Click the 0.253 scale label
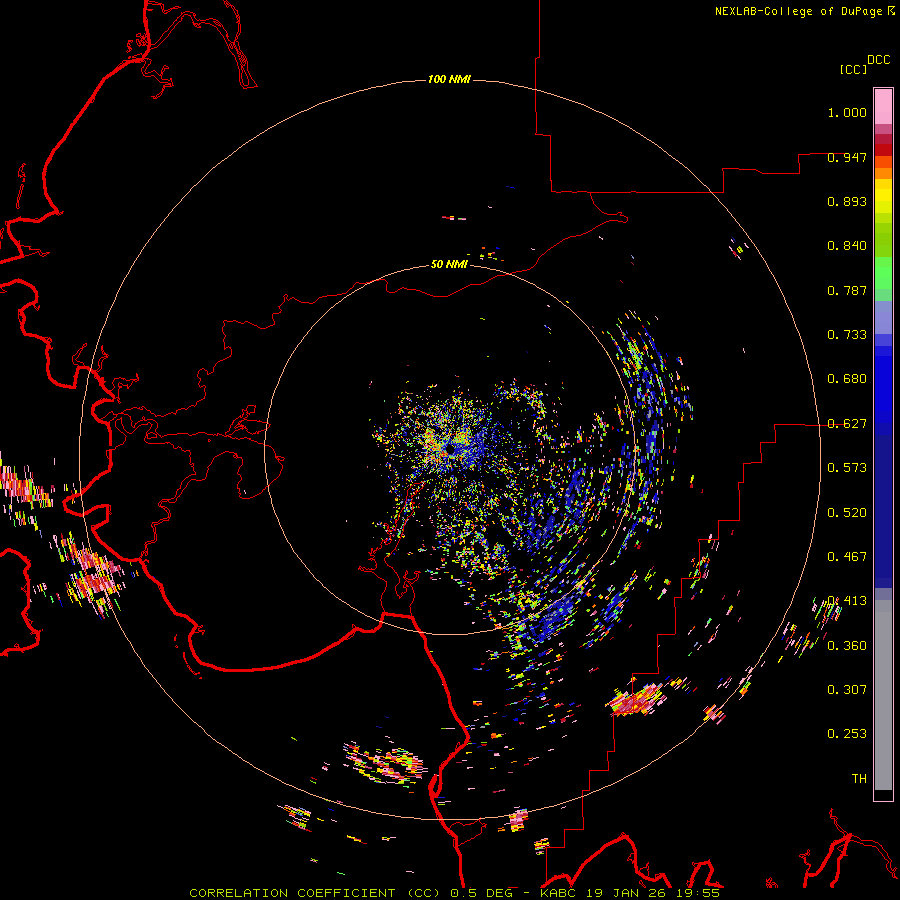Viewport: 900px width, 900px height. tap(847, 734)
